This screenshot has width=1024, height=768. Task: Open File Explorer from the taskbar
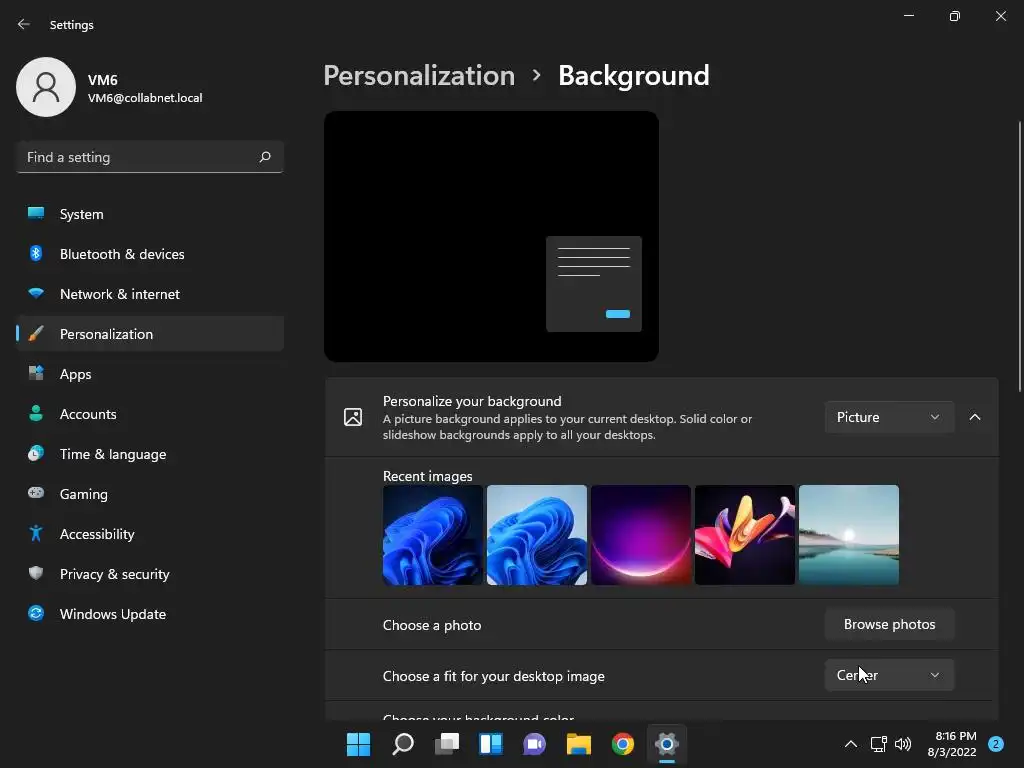[579, 744]
